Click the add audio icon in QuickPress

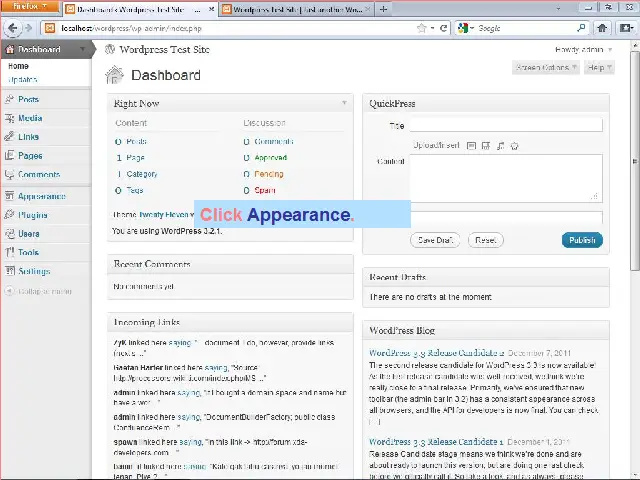click(x=500, y=146)
